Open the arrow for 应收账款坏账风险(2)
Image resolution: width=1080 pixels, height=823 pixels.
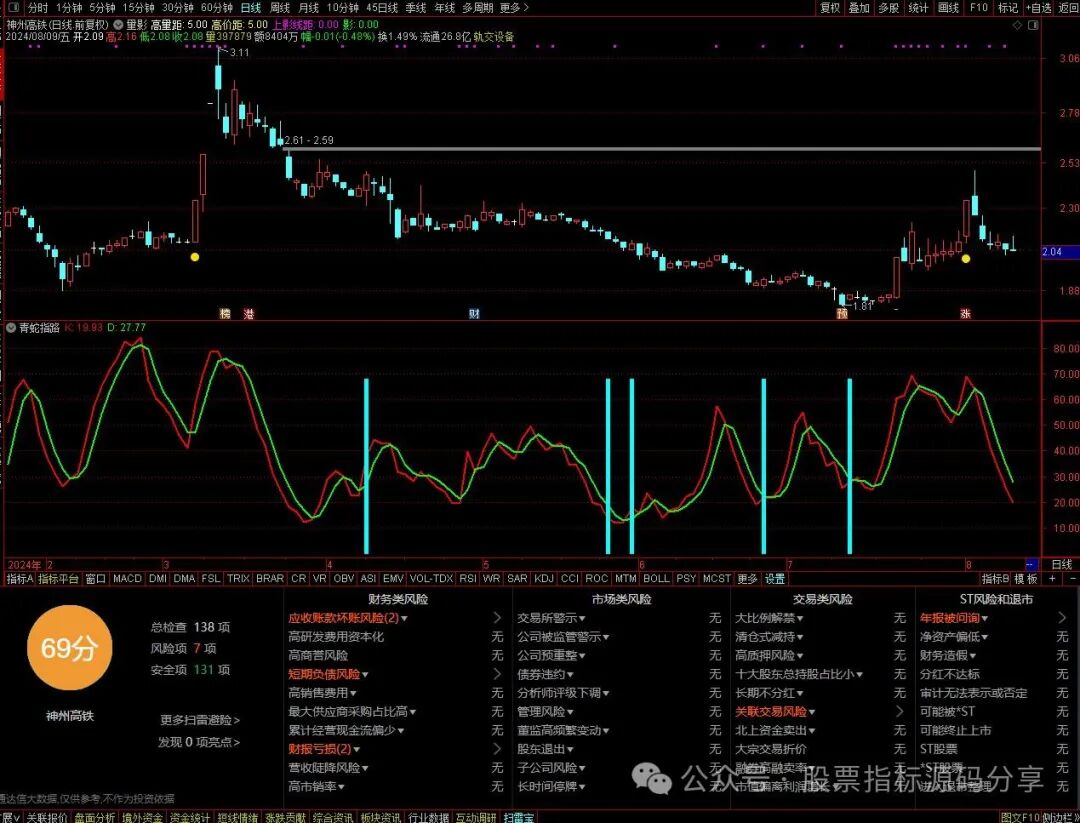[497, 618]
